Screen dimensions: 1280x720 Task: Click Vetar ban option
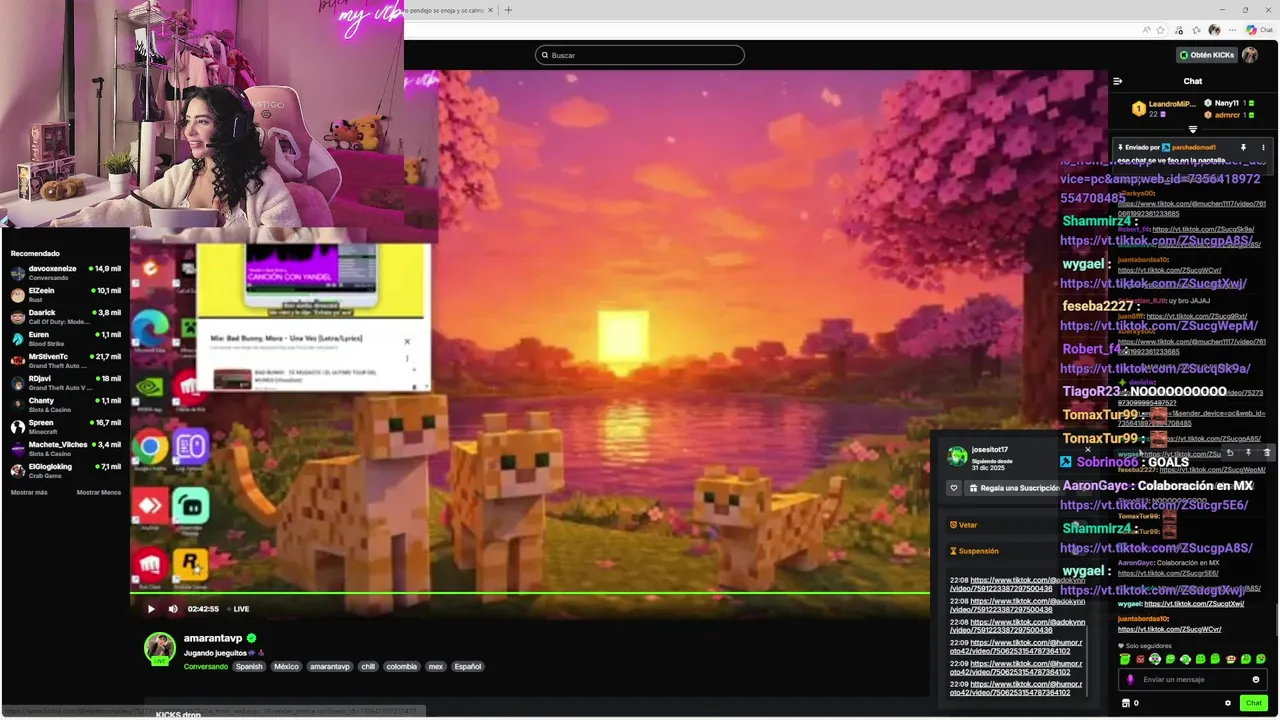pos(964,525)
